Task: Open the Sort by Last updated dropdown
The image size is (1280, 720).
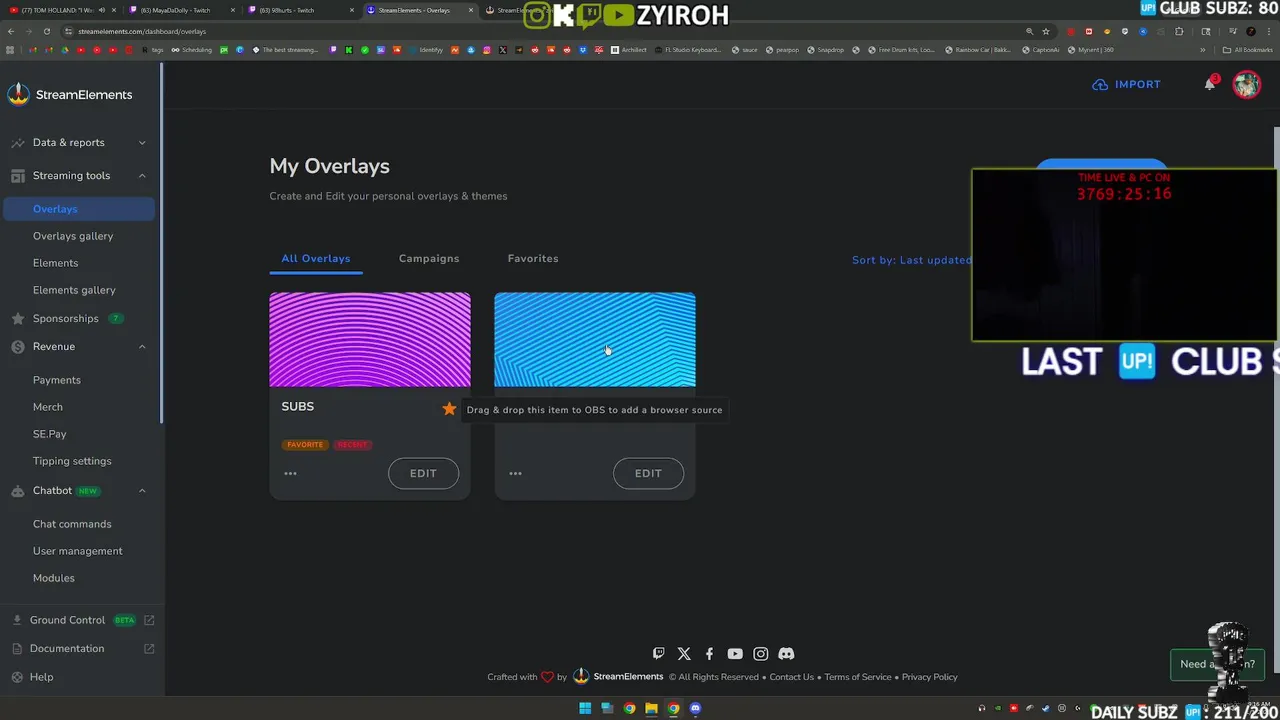Action: [911, 260]
